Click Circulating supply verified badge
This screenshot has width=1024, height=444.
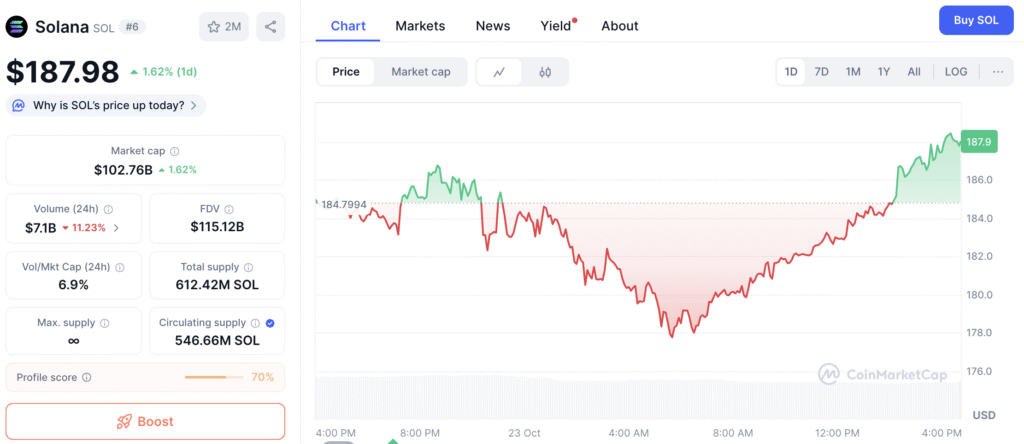pos(271,323)
